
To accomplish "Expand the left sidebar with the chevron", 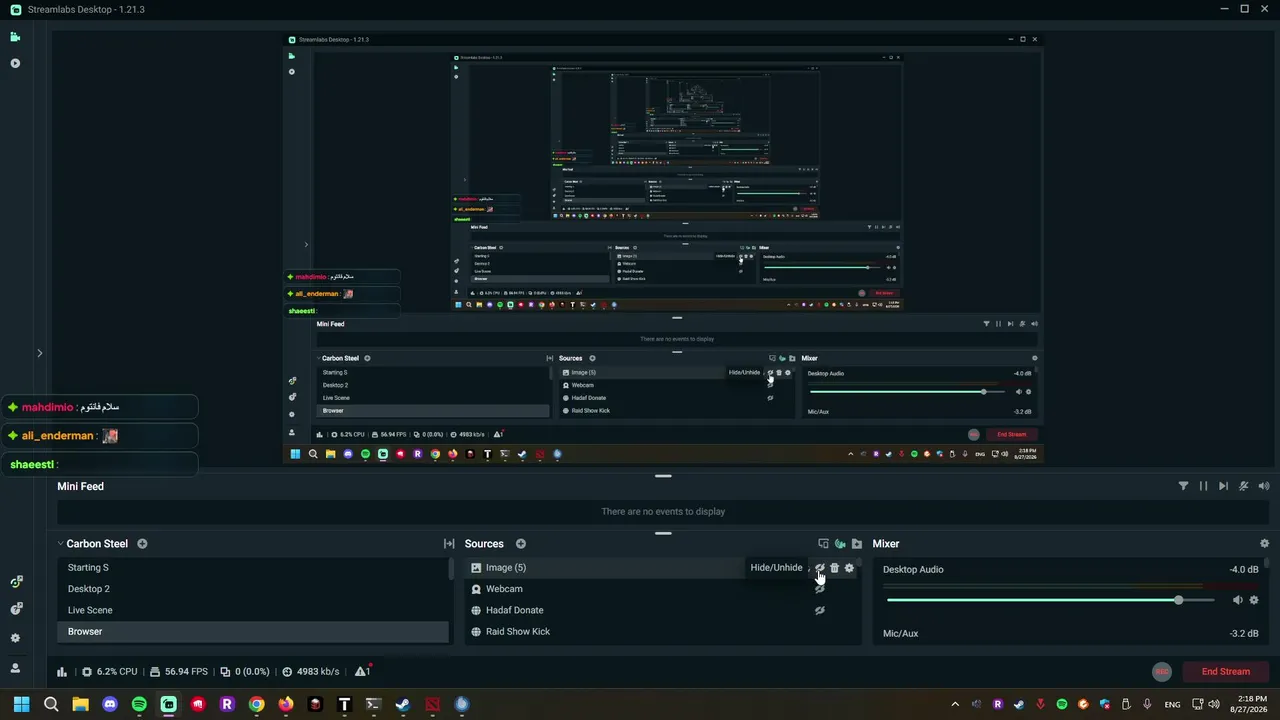I will point(40,353).
